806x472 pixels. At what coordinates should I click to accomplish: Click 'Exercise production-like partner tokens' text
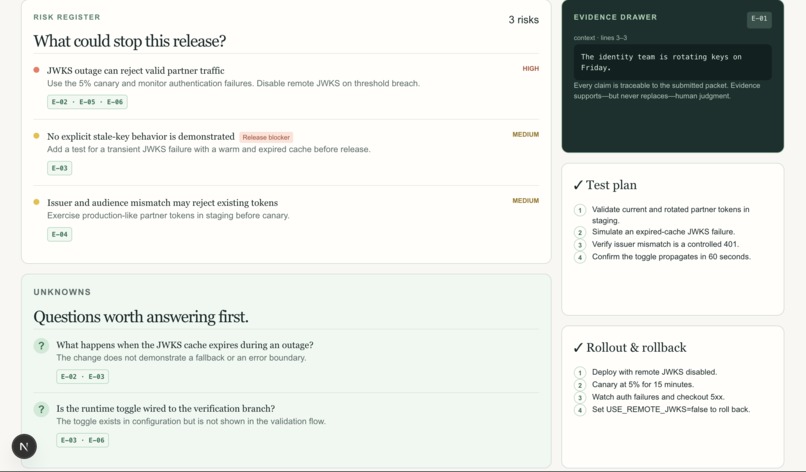[168, 215]
